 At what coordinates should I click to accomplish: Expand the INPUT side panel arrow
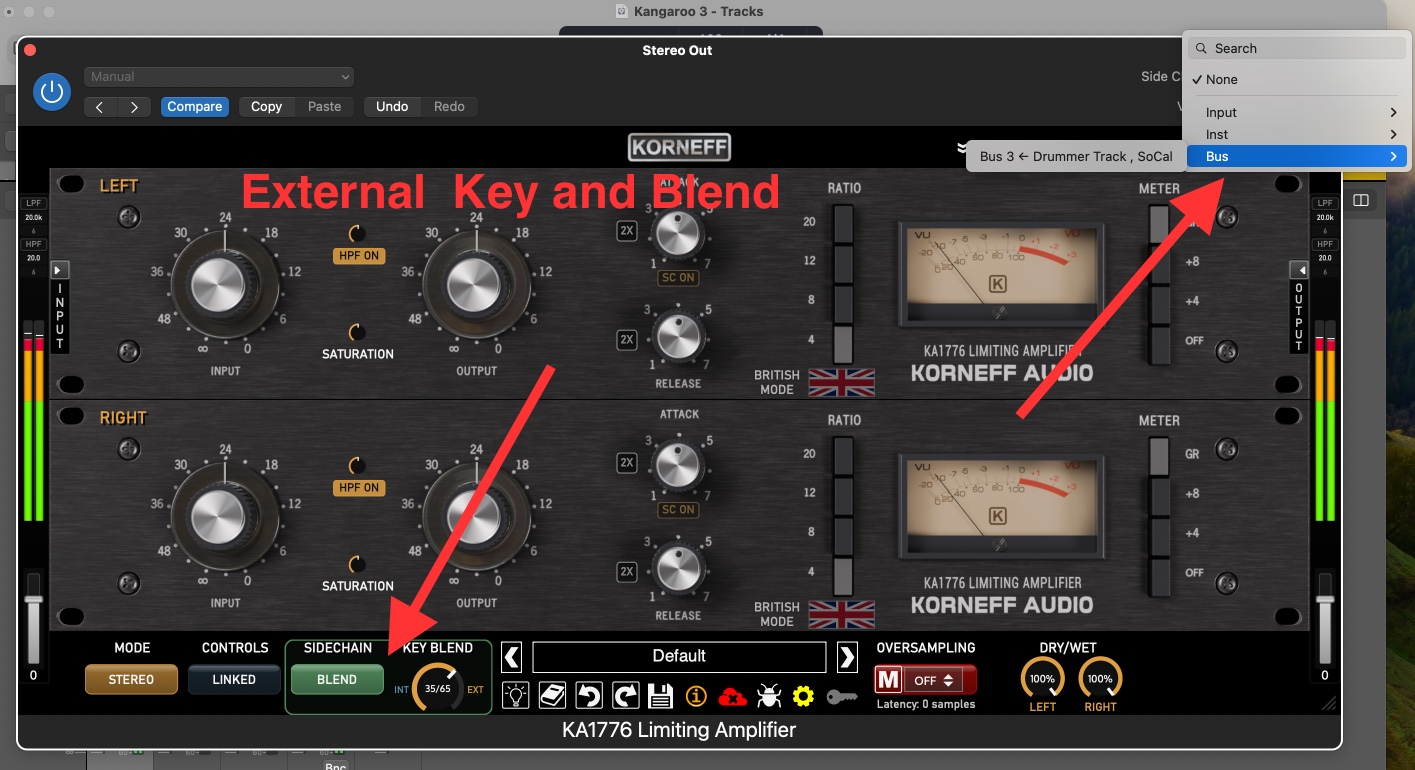point(59,270)
